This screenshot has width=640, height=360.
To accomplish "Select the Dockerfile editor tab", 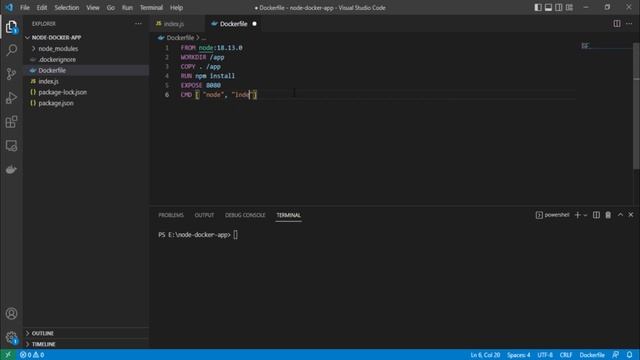I will click(233, 24).
